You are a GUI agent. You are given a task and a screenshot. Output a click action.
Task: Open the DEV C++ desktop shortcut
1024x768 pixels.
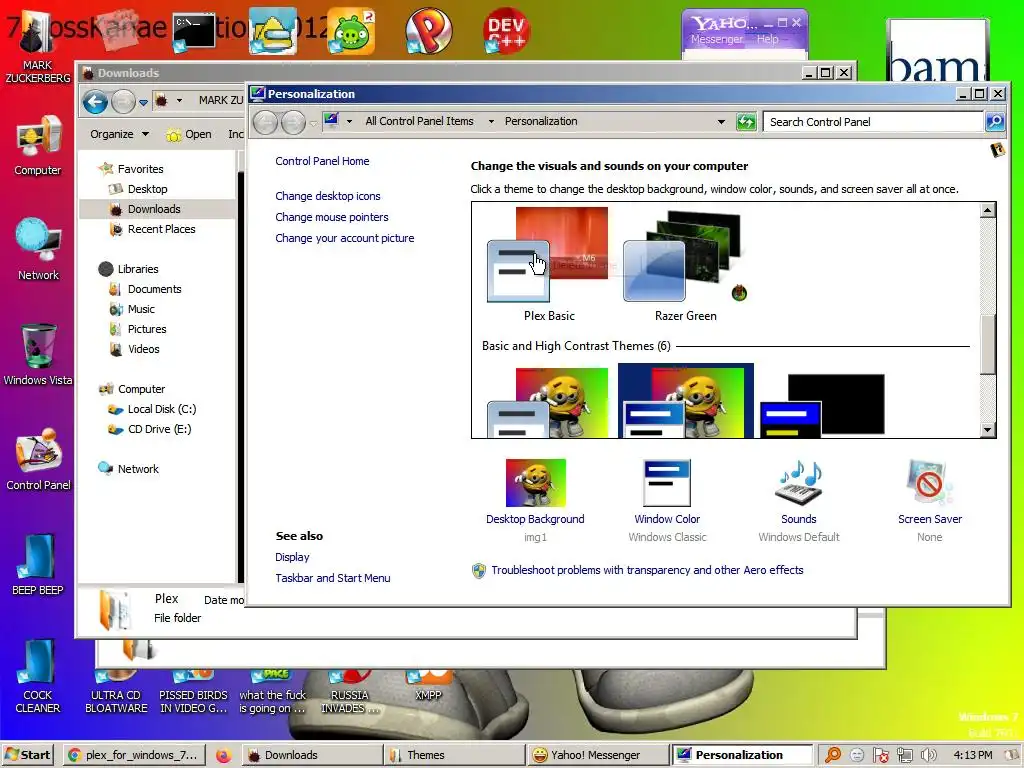tap(506, 31)
